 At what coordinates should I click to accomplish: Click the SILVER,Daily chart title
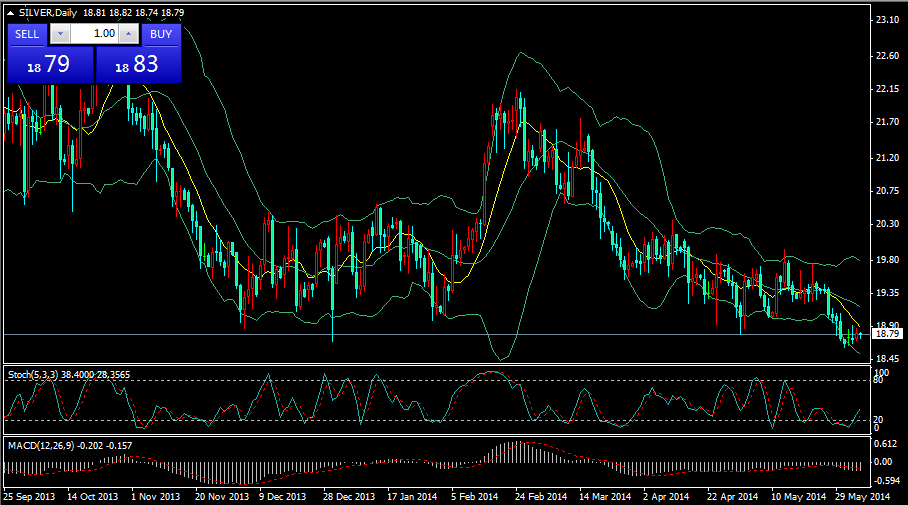click(x=48, y=13)
